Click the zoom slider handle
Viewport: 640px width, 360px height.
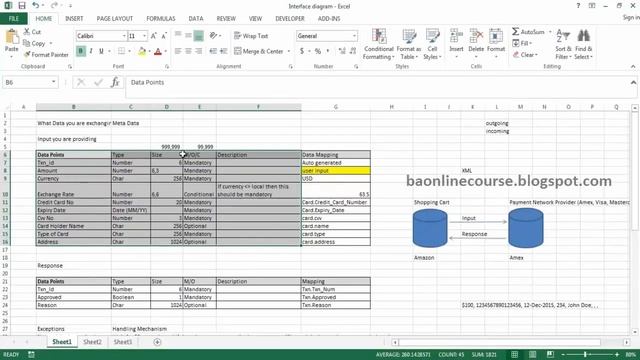[585, 354]
